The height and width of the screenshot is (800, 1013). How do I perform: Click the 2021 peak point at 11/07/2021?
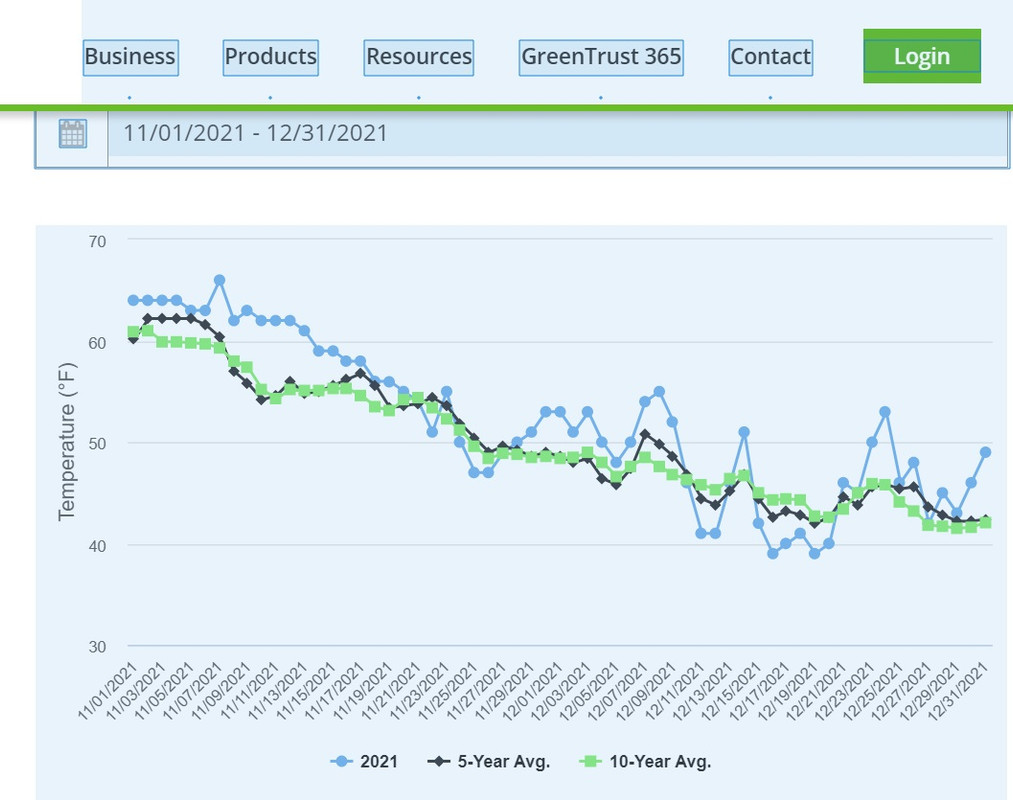pos(219,280)
